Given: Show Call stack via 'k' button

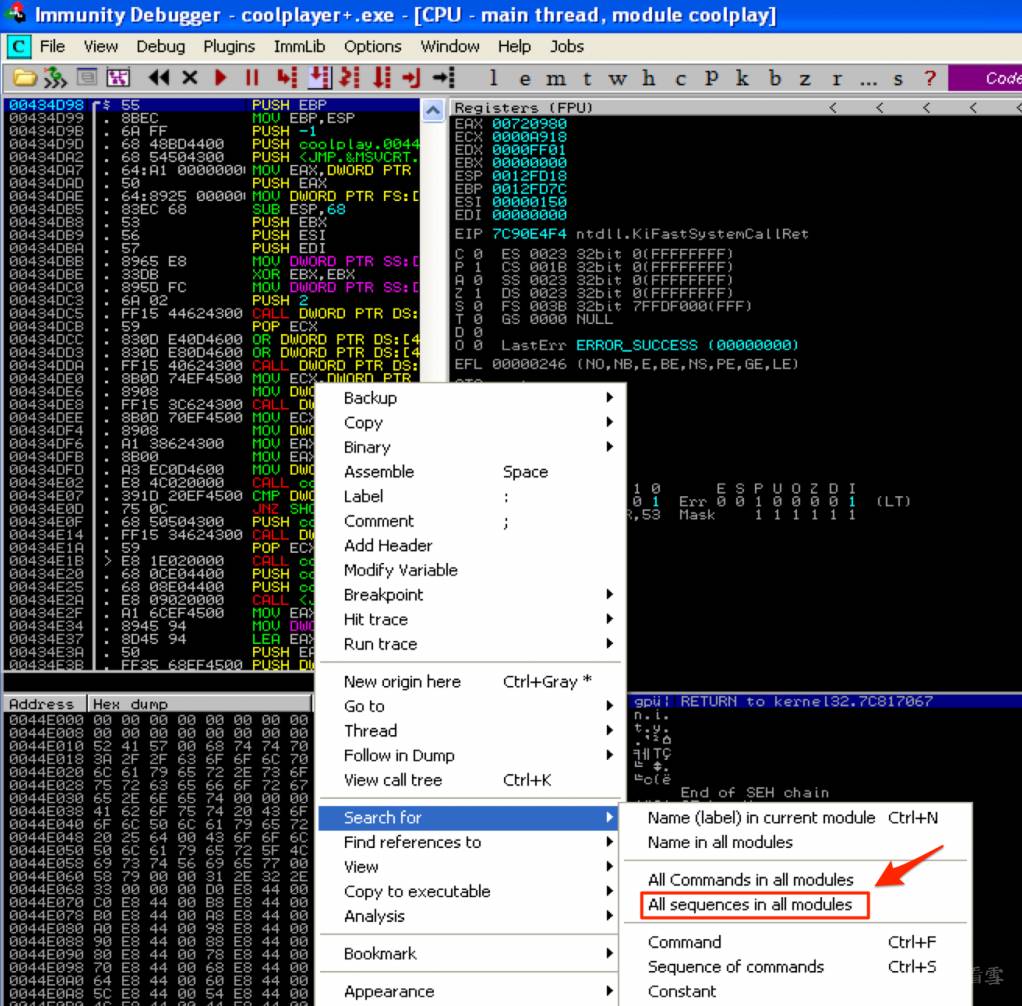Looking at the screenshot, I should point(742,78).
